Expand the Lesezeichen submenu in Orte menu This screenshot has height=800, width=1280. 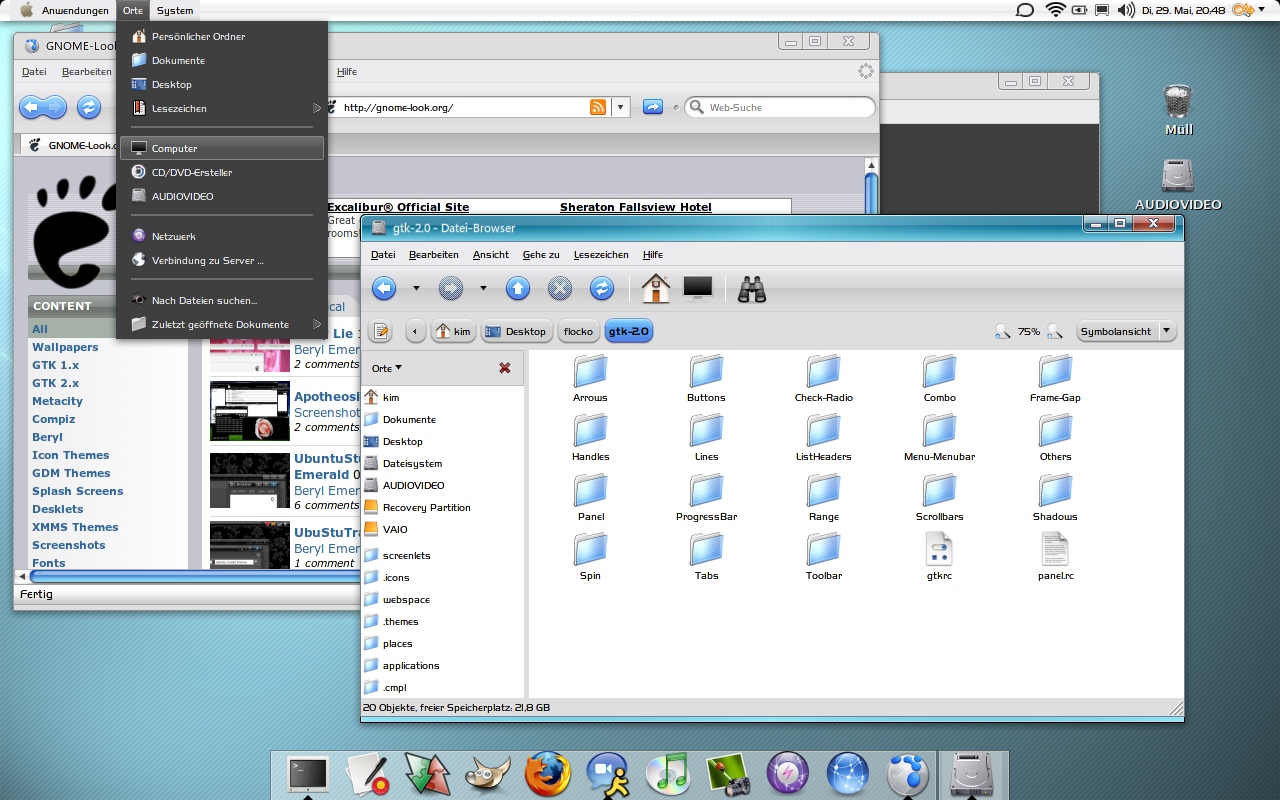221,108
